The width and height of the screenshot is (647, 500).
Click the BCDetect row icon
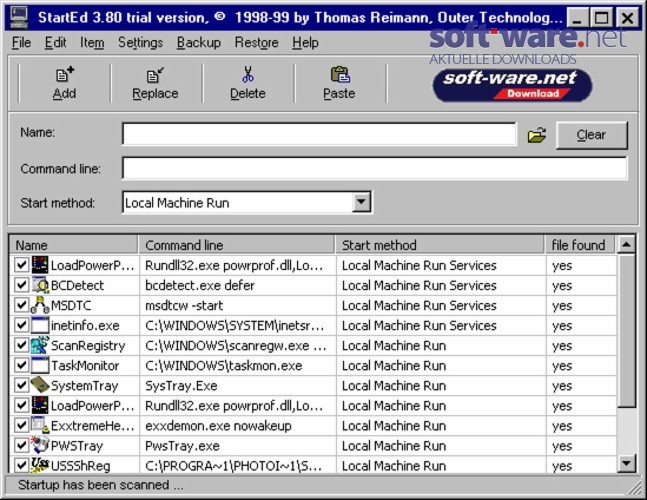[40, 285]
